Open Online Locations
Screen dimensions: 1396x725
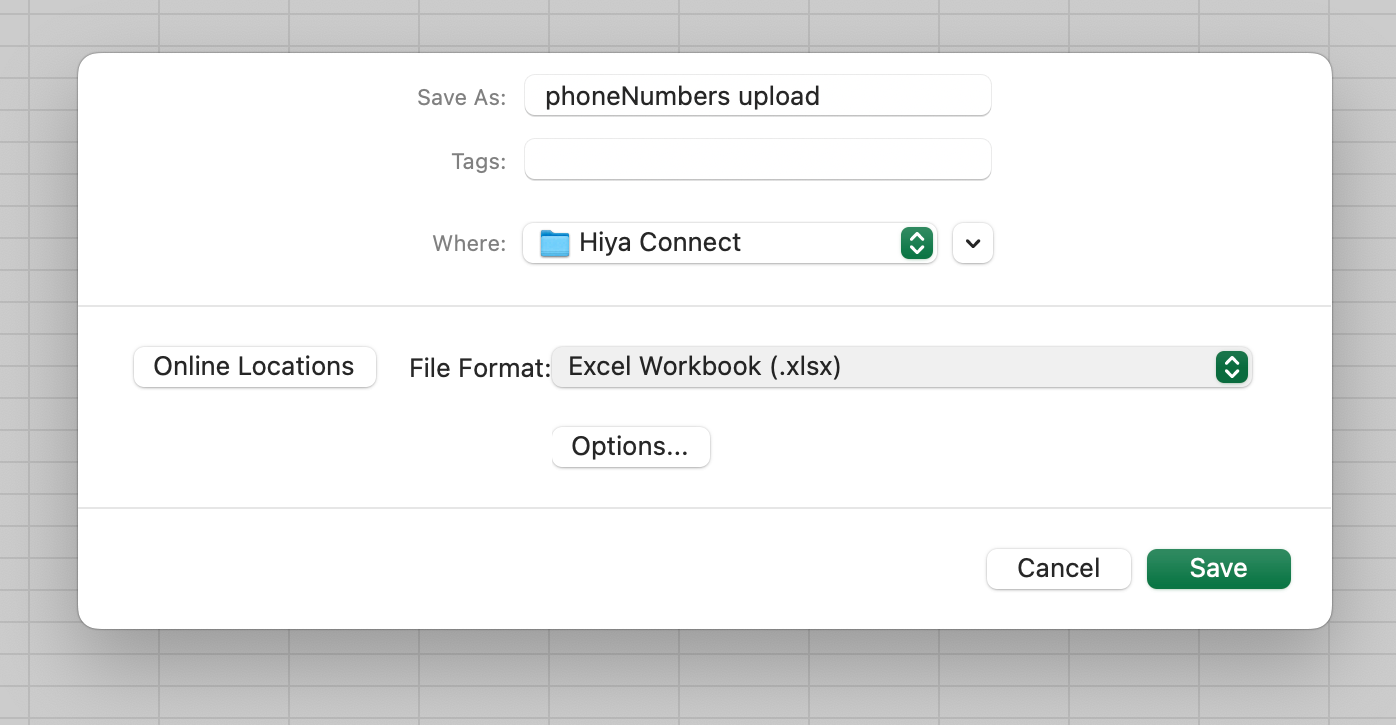(254, 367)
